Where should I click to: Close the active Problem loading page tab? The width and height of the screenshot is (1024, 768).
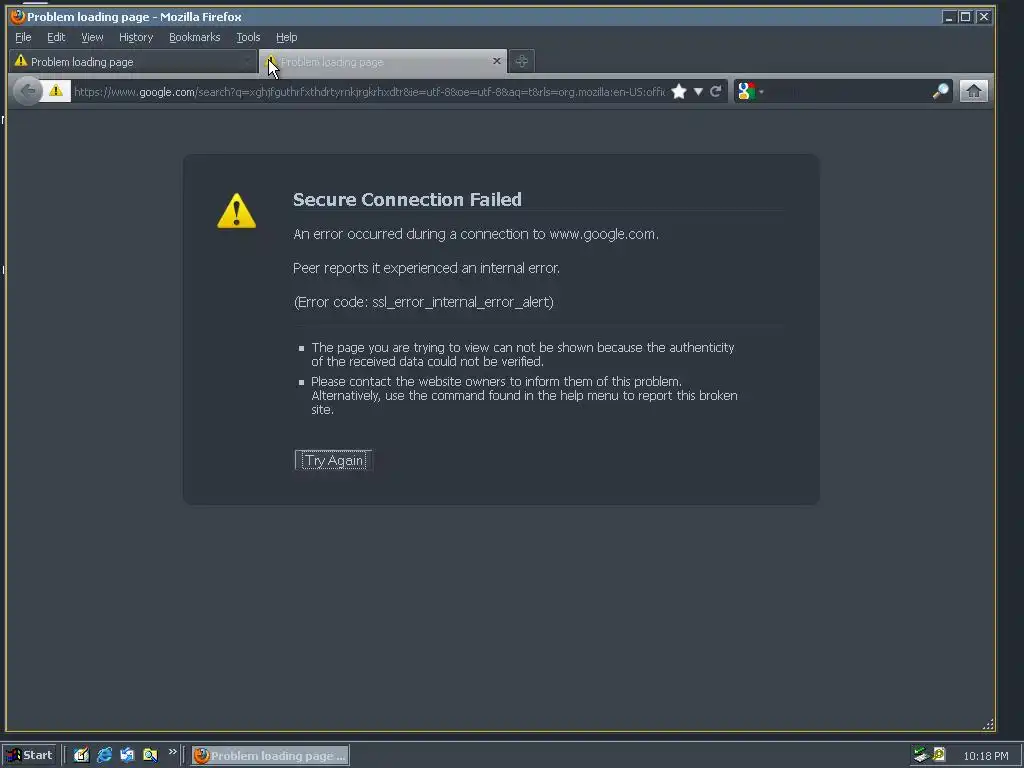coord(497,61)
